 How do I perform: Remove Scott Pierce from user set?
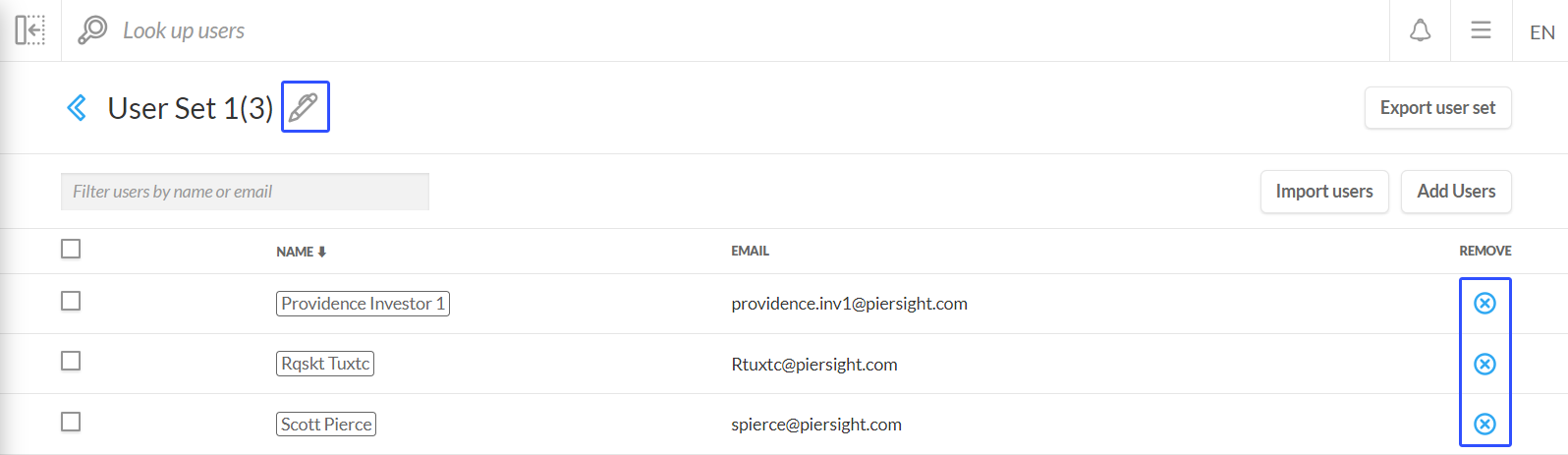pos(1484,424)
